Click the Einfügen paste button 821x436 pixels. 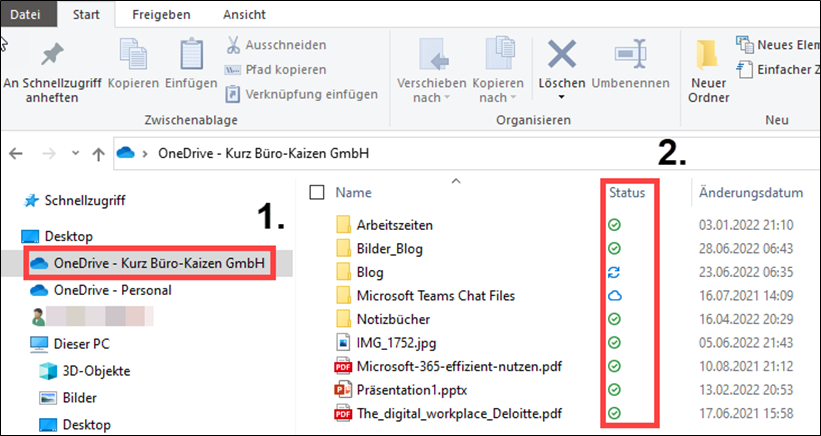[191, 64]
